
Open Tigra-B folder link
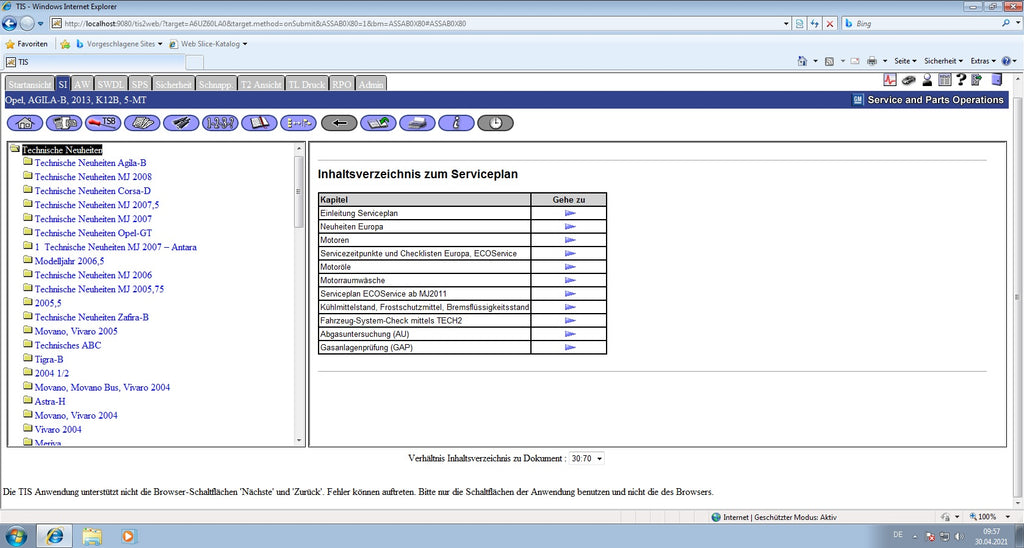coord(49,359)
